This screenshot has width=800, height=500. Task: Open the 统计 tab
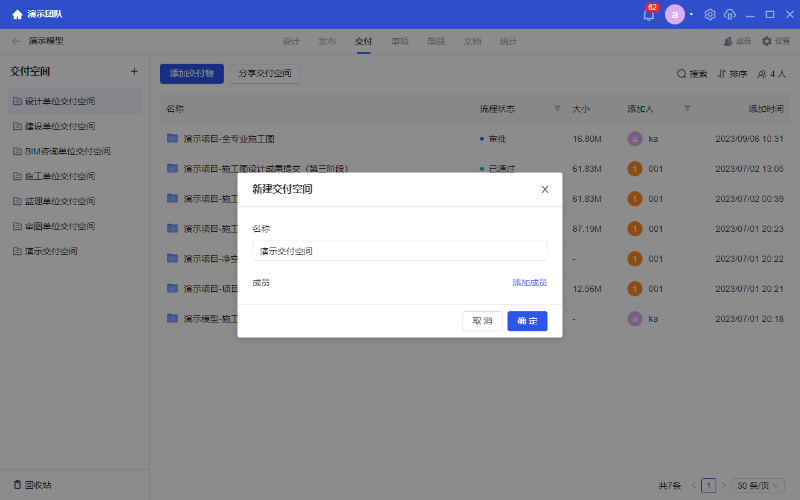click(x=508, y=41)
